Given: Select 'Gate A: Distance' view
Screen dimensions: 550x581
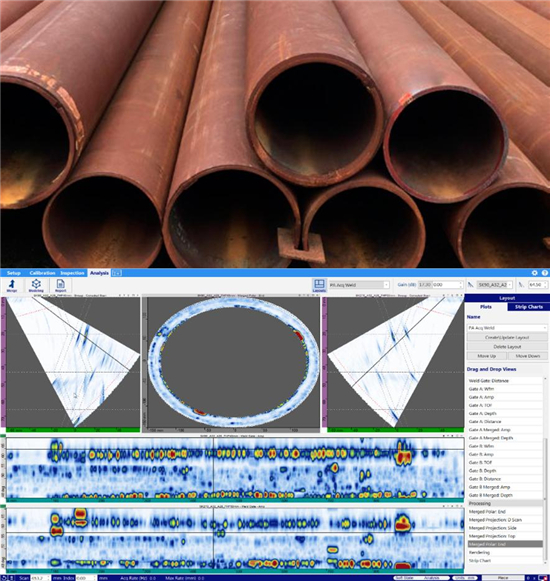Looking at the screenshot, I should [x=505, y=421].
